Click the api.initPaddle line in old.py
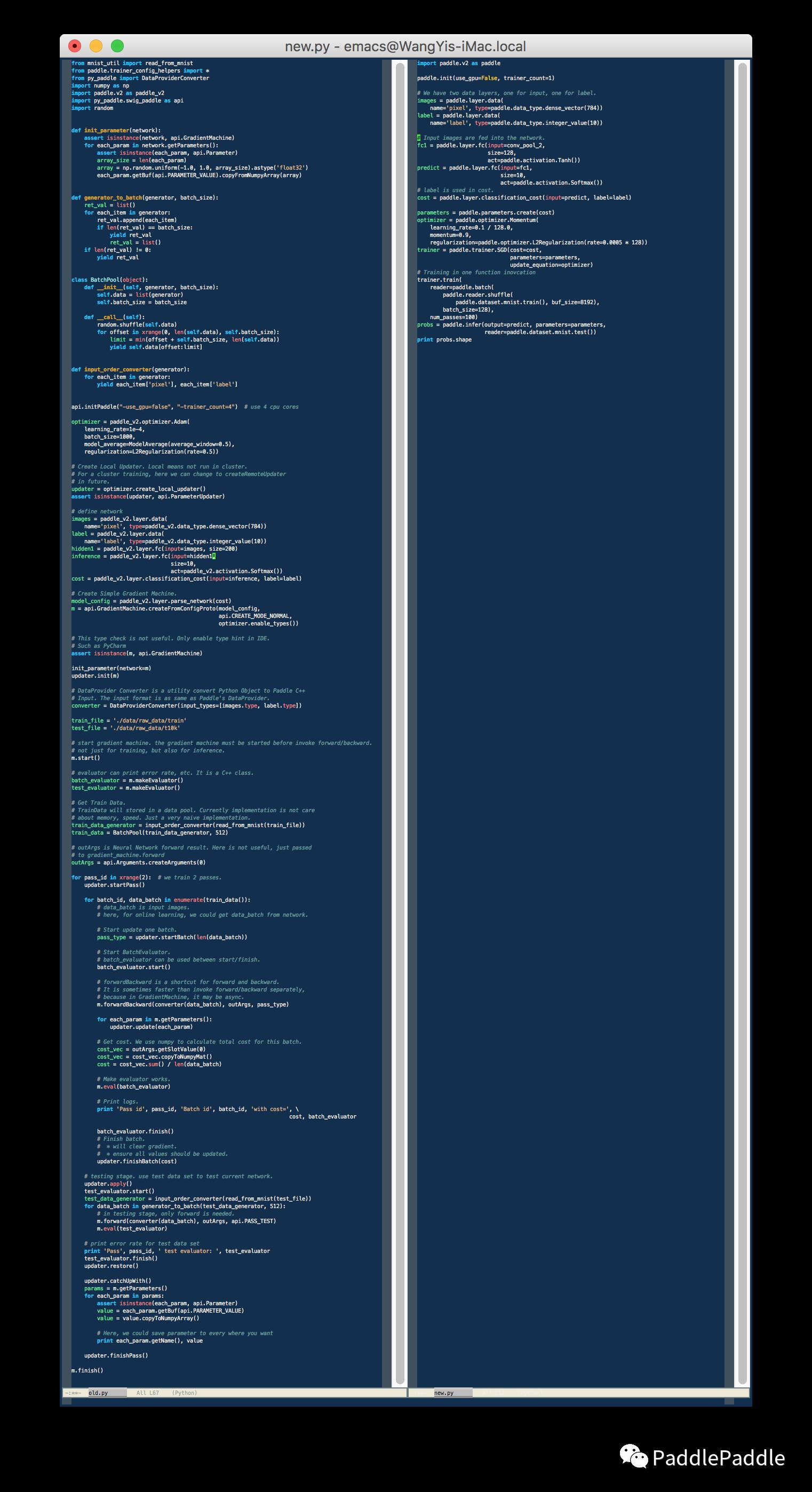The width and height of the screenshot is (812, 1492). (x=185, y=407)
